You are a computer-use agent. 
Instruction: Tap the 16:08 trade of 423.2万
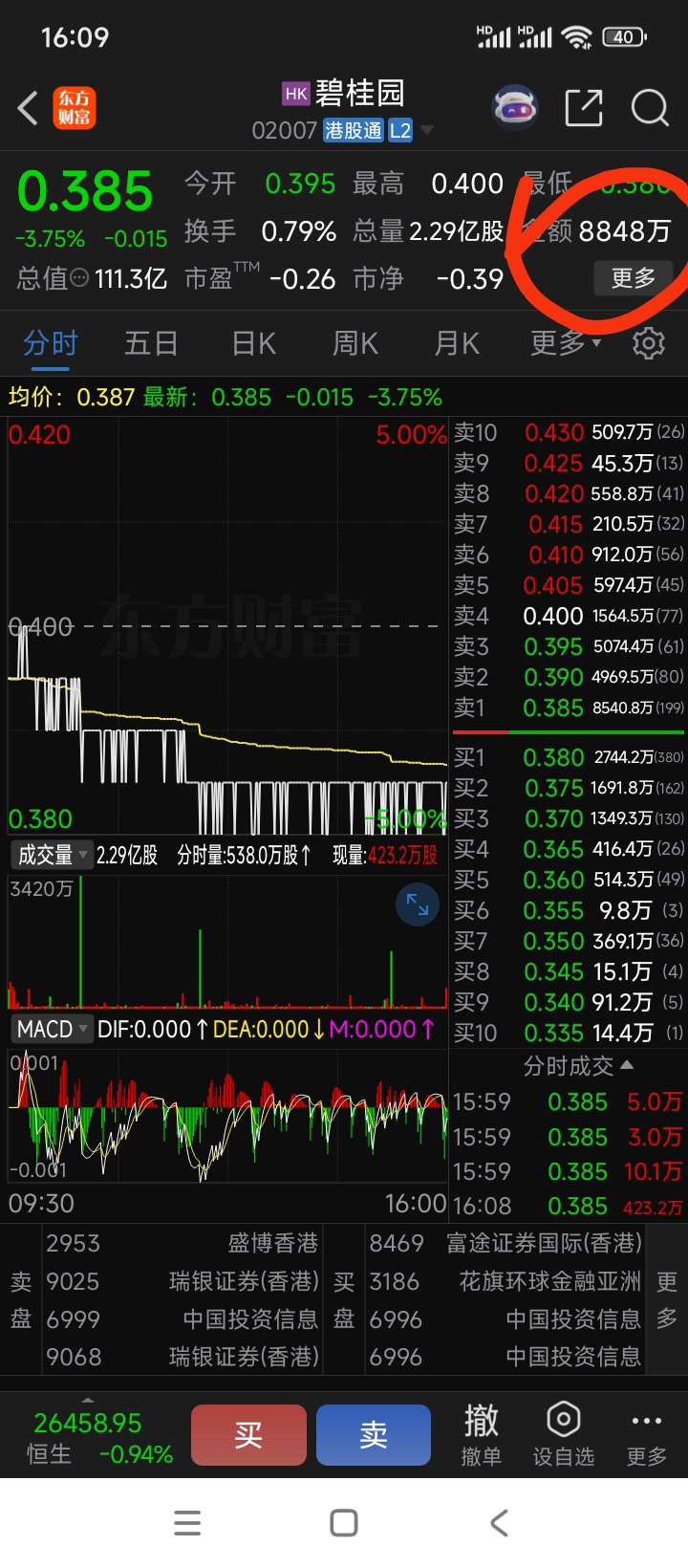pyautogui.click(x=569, y=1207)
